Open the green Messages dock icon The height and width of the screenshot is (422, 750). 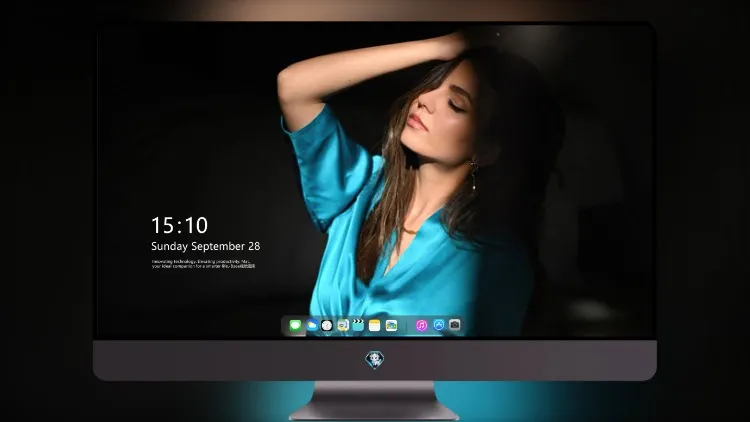[295, 325]
